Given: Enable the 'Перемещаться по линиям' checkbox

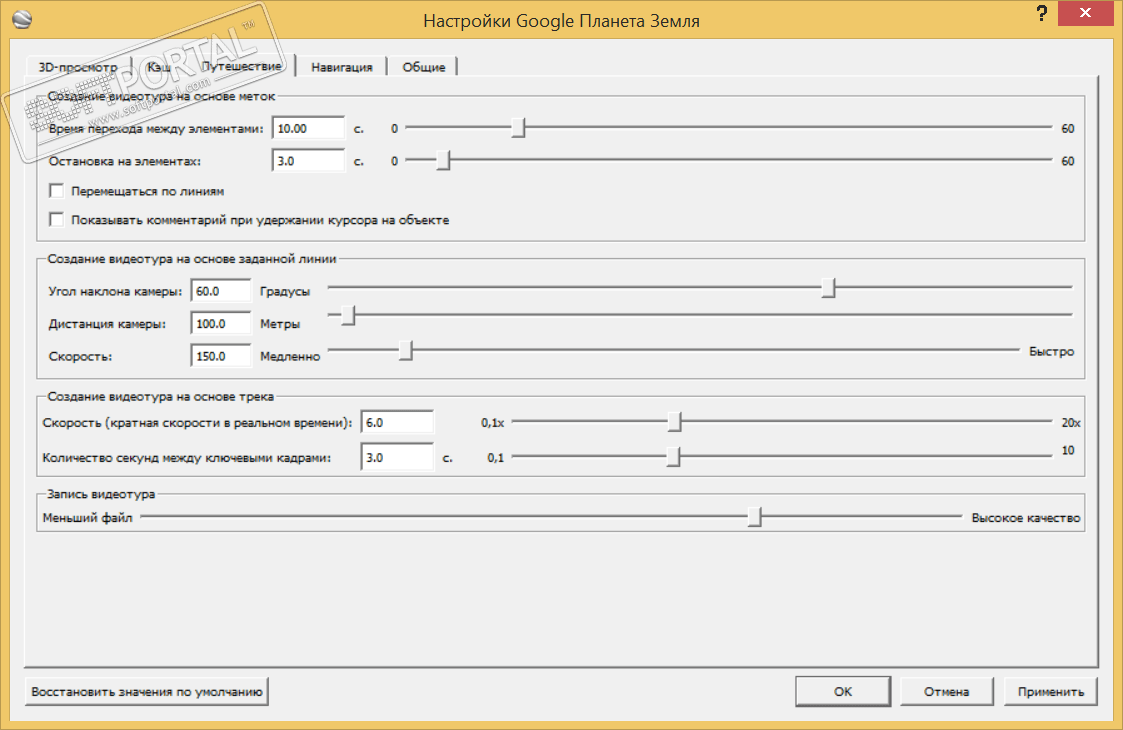Looking at the screenshot, I should (x=57, y=191).
